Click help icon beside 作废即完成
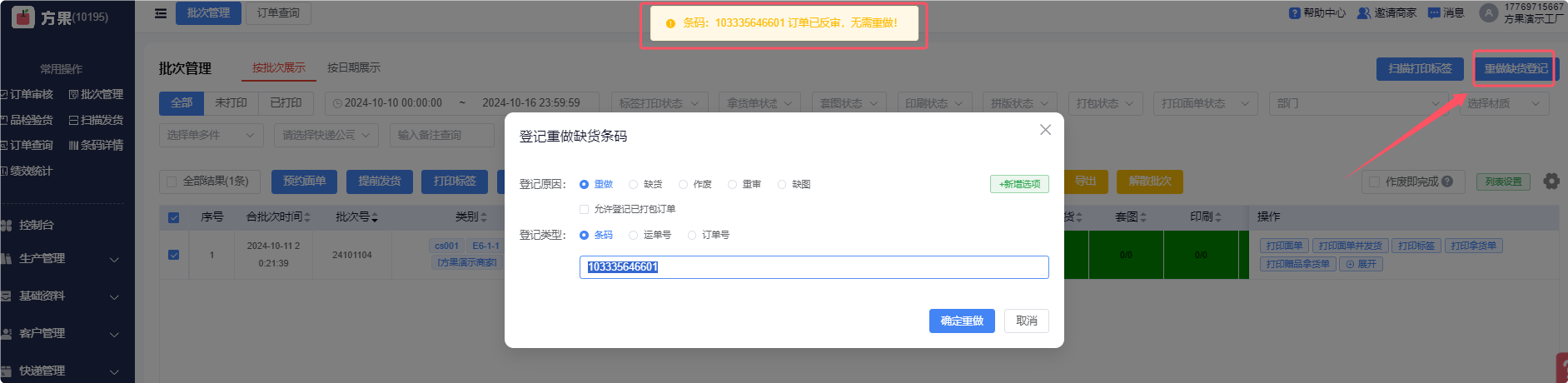The image size is (1568, 383). (x=1447, y=182)
